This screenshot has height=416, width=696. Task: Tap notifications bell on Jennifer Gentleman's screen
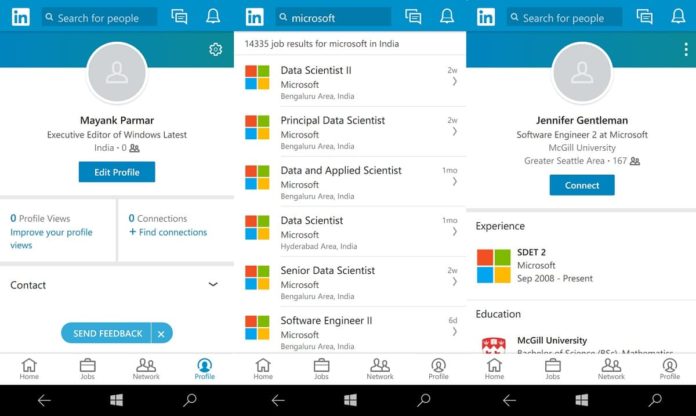tap(678, 17)
